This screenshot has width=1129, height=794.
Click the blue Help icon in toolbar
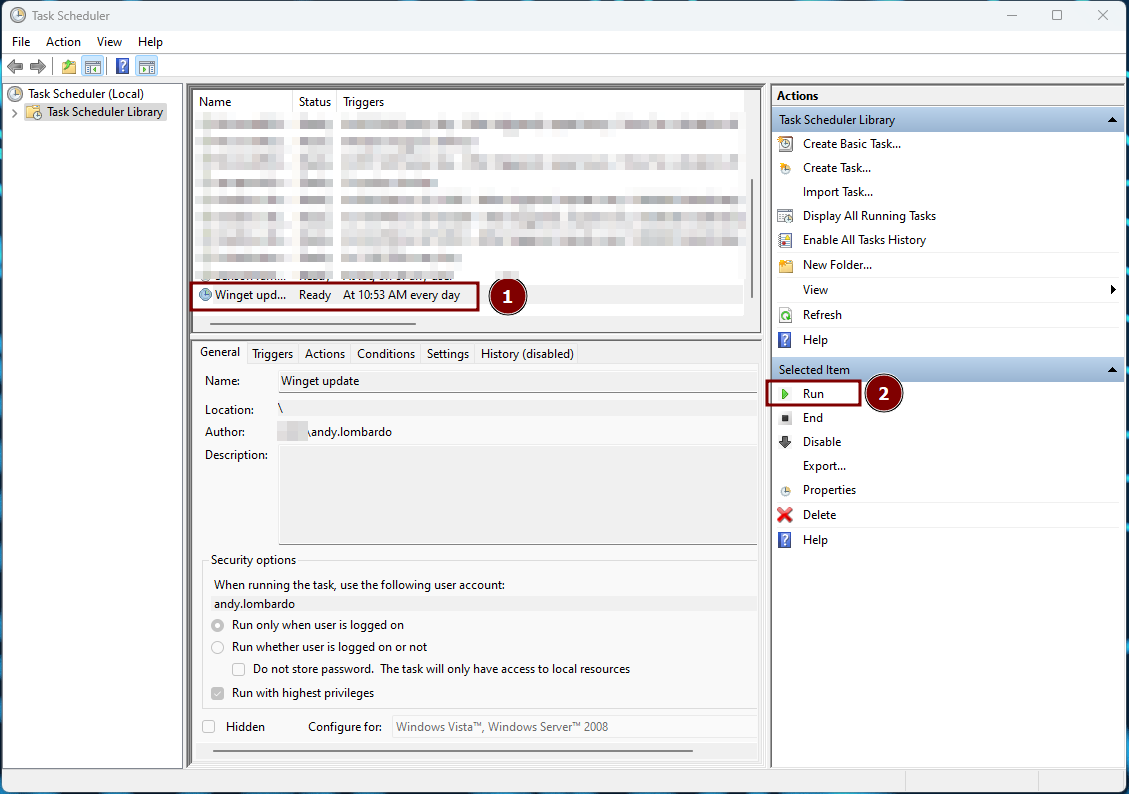pyautogui.click(x=122, y=67)
